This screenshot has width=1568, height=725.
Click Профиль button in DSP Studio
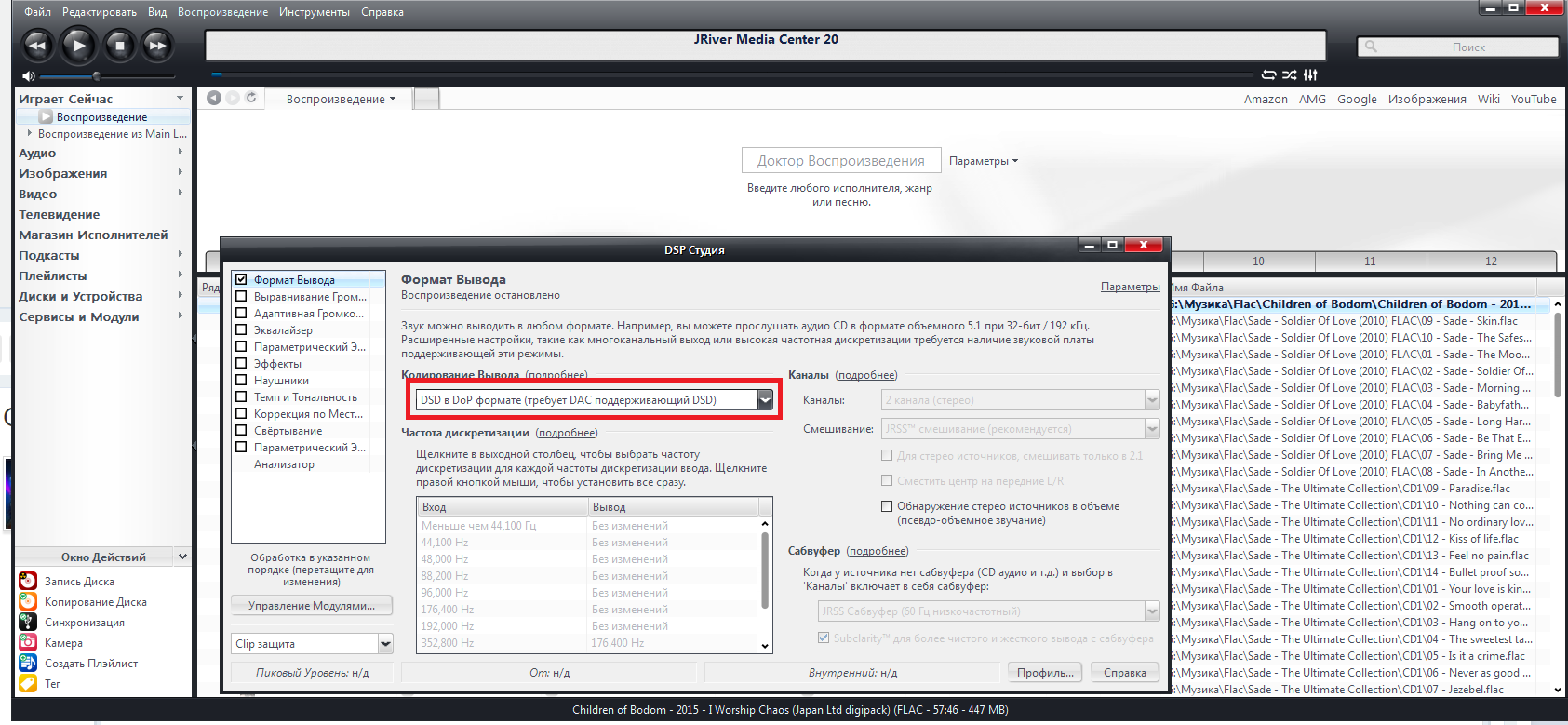pos(1045,672)
